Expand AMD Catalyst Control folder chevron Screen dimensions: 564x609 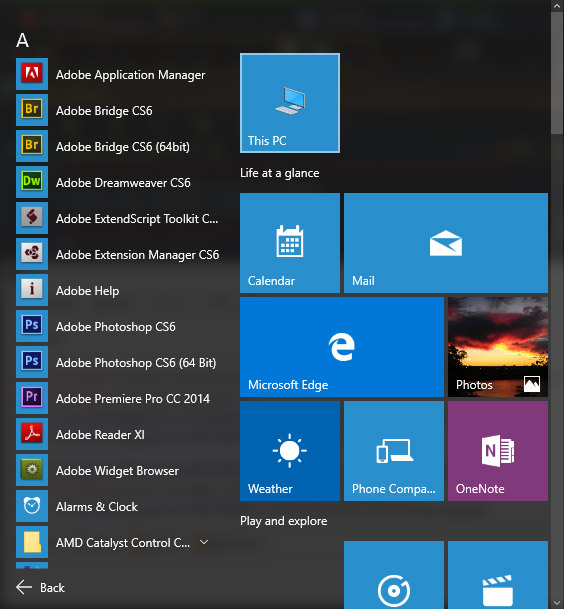(x=204, y=542)
